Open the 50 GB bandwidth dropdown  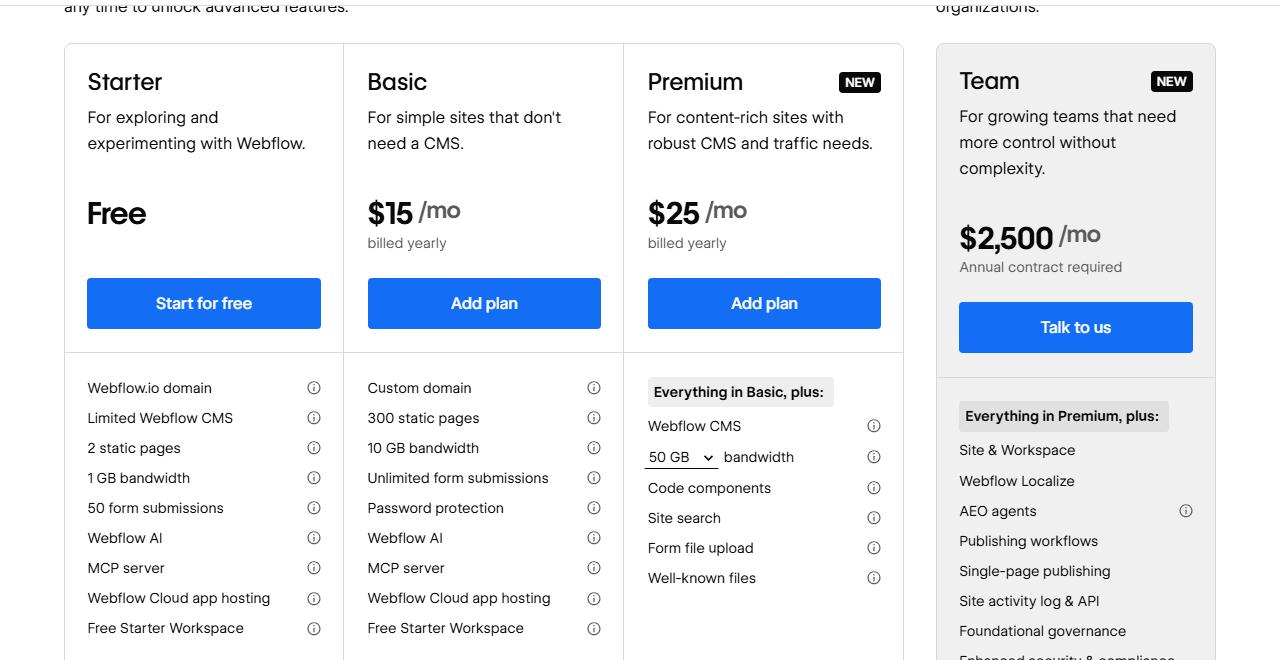(x=681, y=457)
